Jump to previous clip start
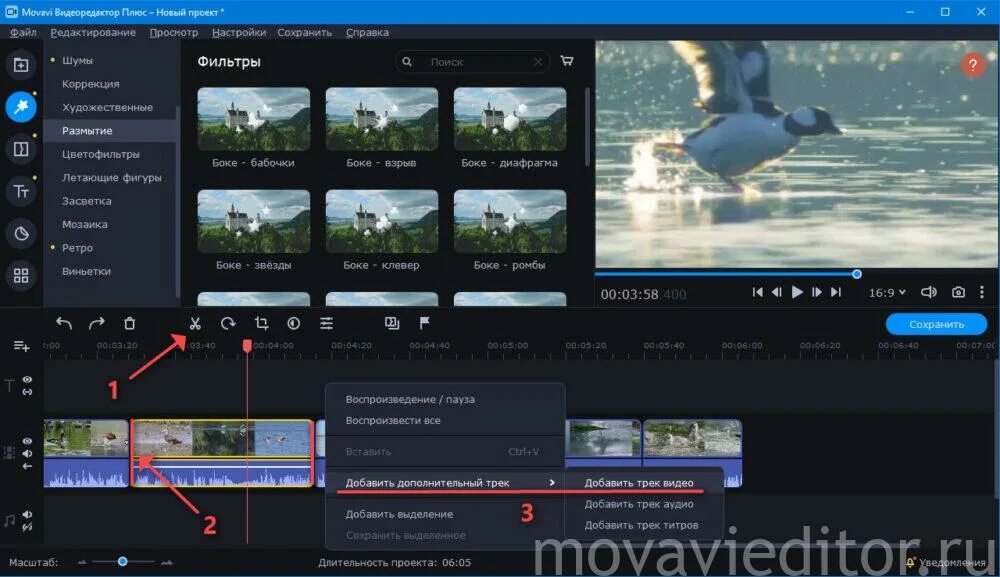 (x=758, y=292)
